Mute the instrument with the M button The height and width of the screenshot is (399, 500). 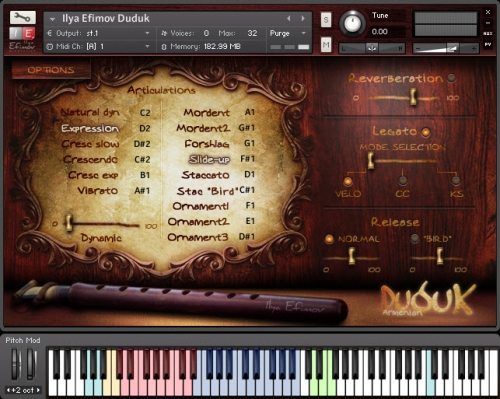point(326,44)
